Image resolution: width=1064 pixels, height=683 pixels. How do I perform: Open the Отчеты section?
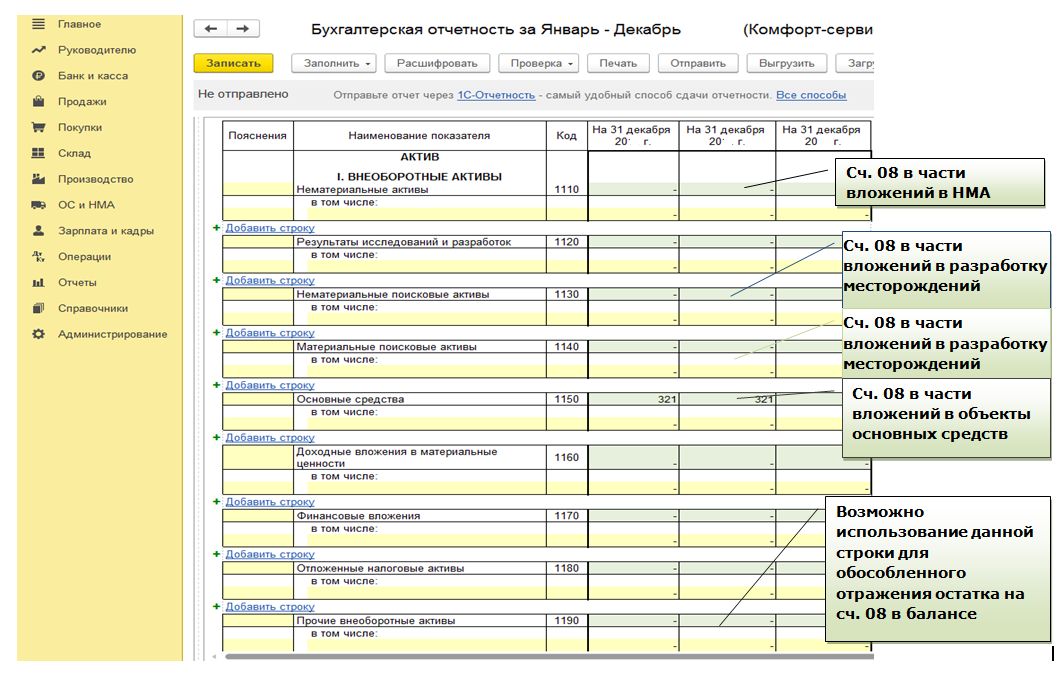[77, 282]
